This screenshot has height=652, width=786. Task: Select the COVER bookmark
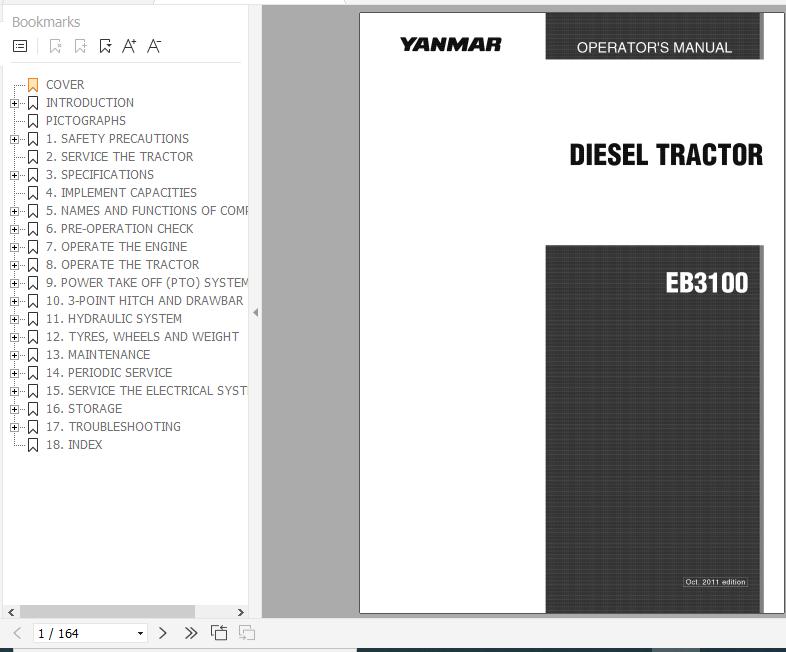[65, 85]
